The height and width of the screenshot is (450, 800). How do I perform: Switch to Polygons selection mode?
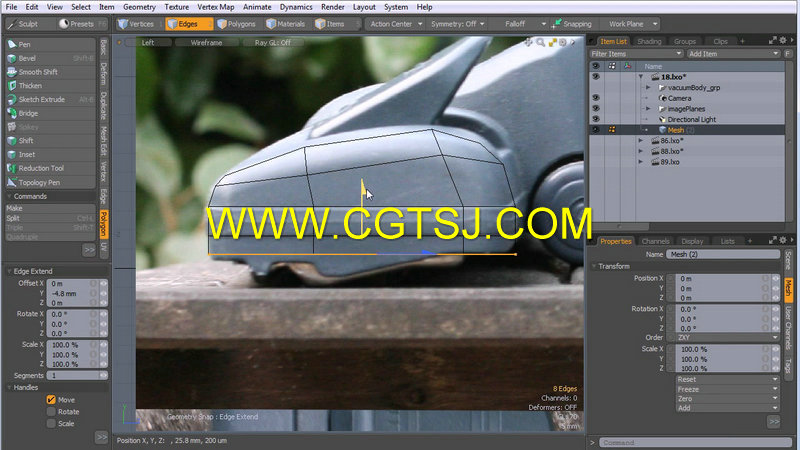click(x=237, y=24)
